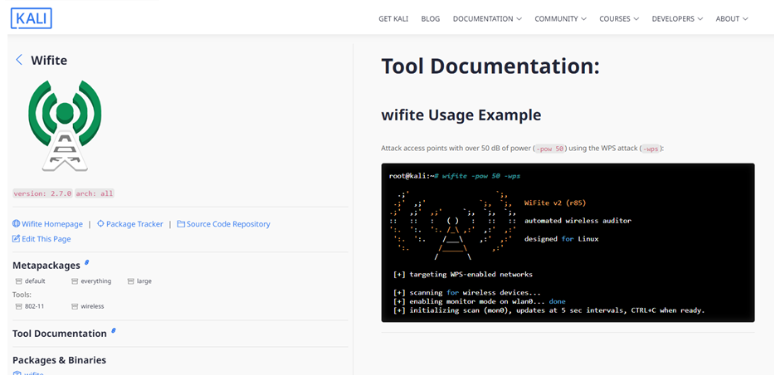Click the globe icon of Wifite Homepage
The height and width of the screenshot is (375, 774).
point(16,224)
